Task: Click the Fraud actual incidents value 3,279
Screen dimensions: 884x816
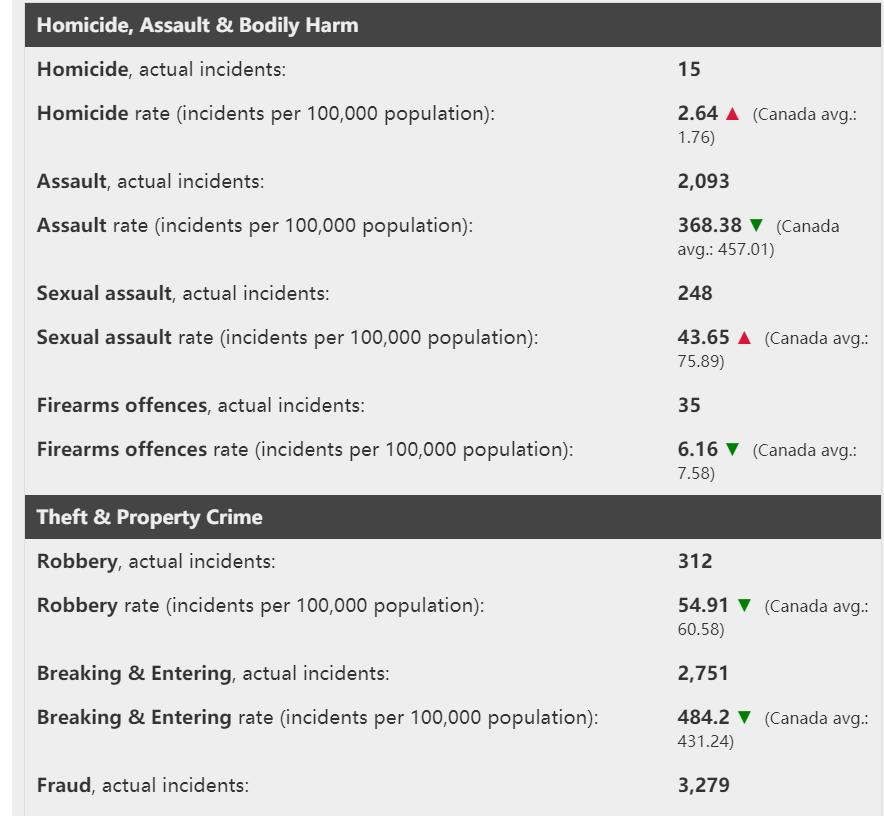Action: (703, 785)
